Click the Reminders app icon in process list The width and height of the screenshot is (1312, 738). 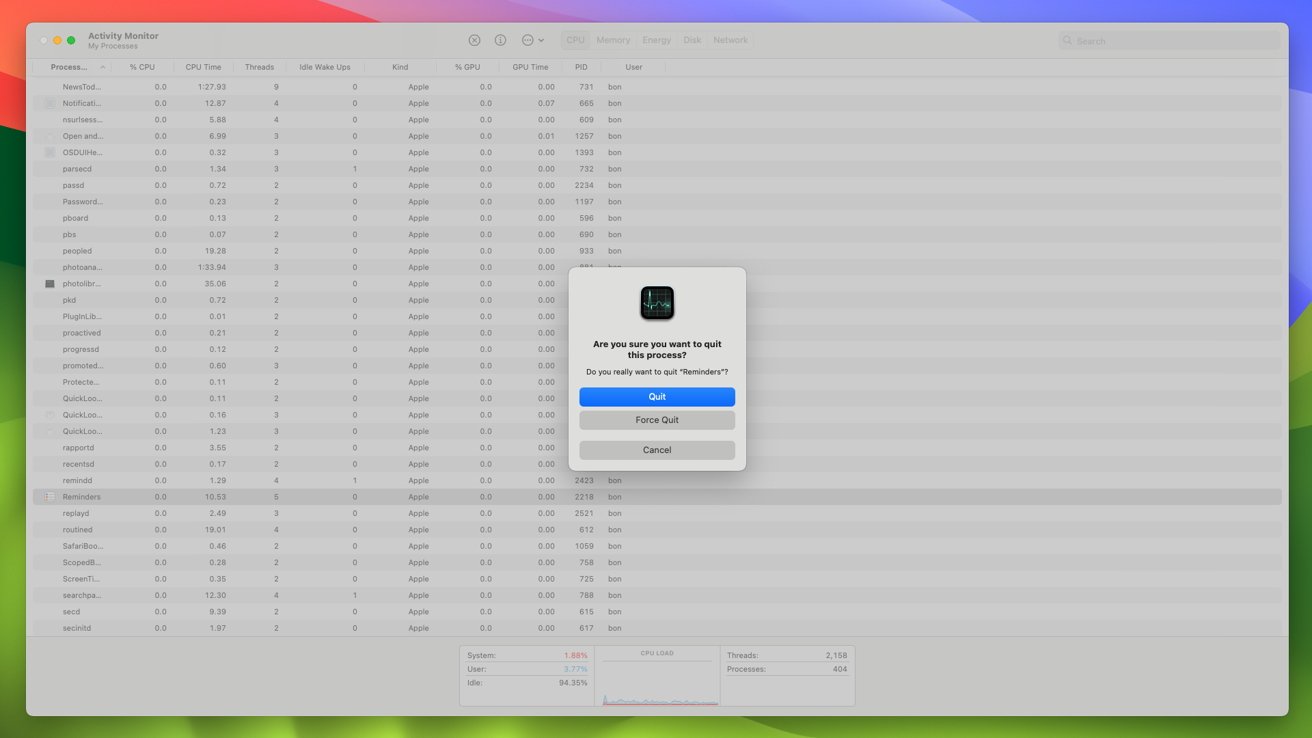pyautogui.click(x=50, y=497)
